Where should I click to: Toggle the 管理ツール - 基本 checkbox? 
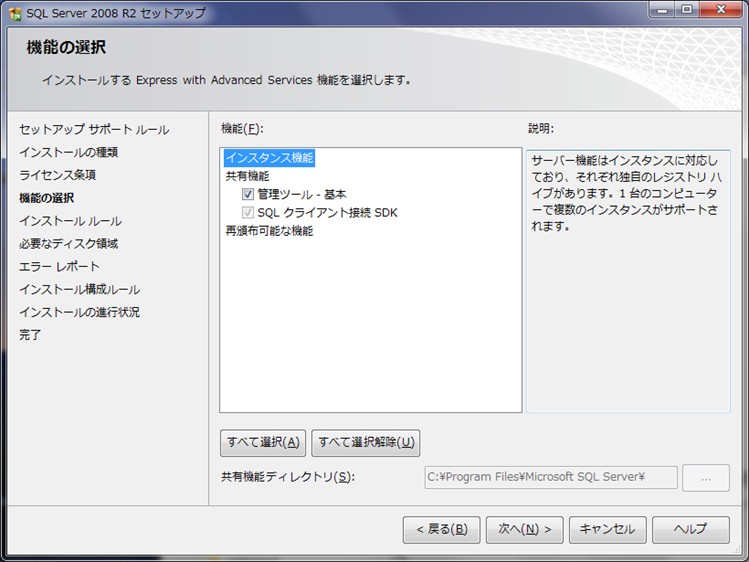[247, 194]
